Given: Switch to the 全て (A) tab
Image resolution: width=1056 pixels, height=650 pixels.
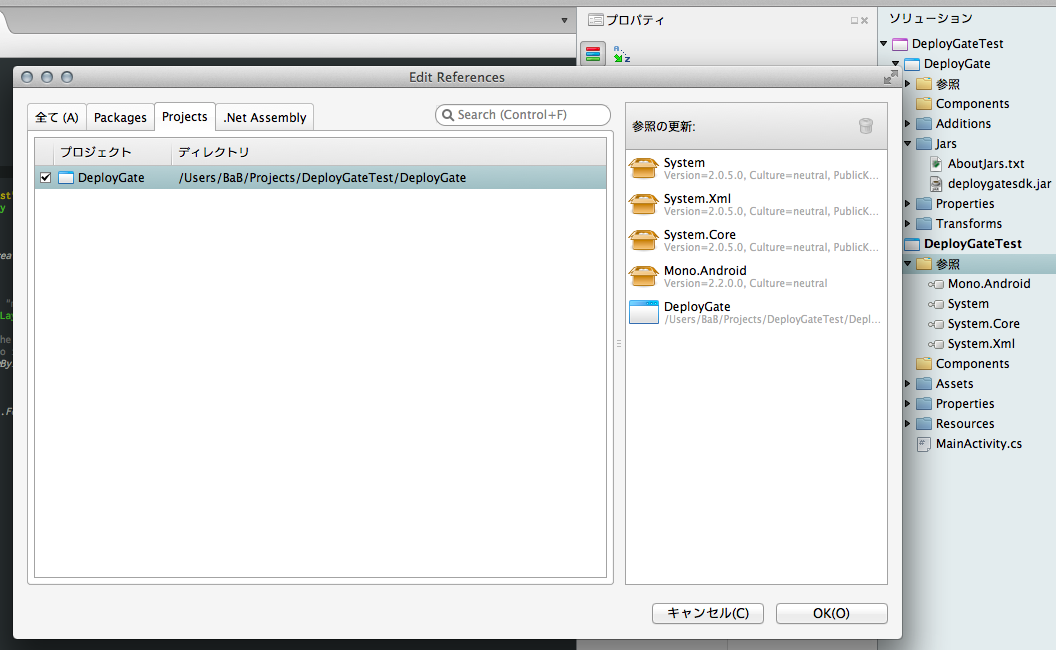Looking at the screenshot, I should coord(57,117).
